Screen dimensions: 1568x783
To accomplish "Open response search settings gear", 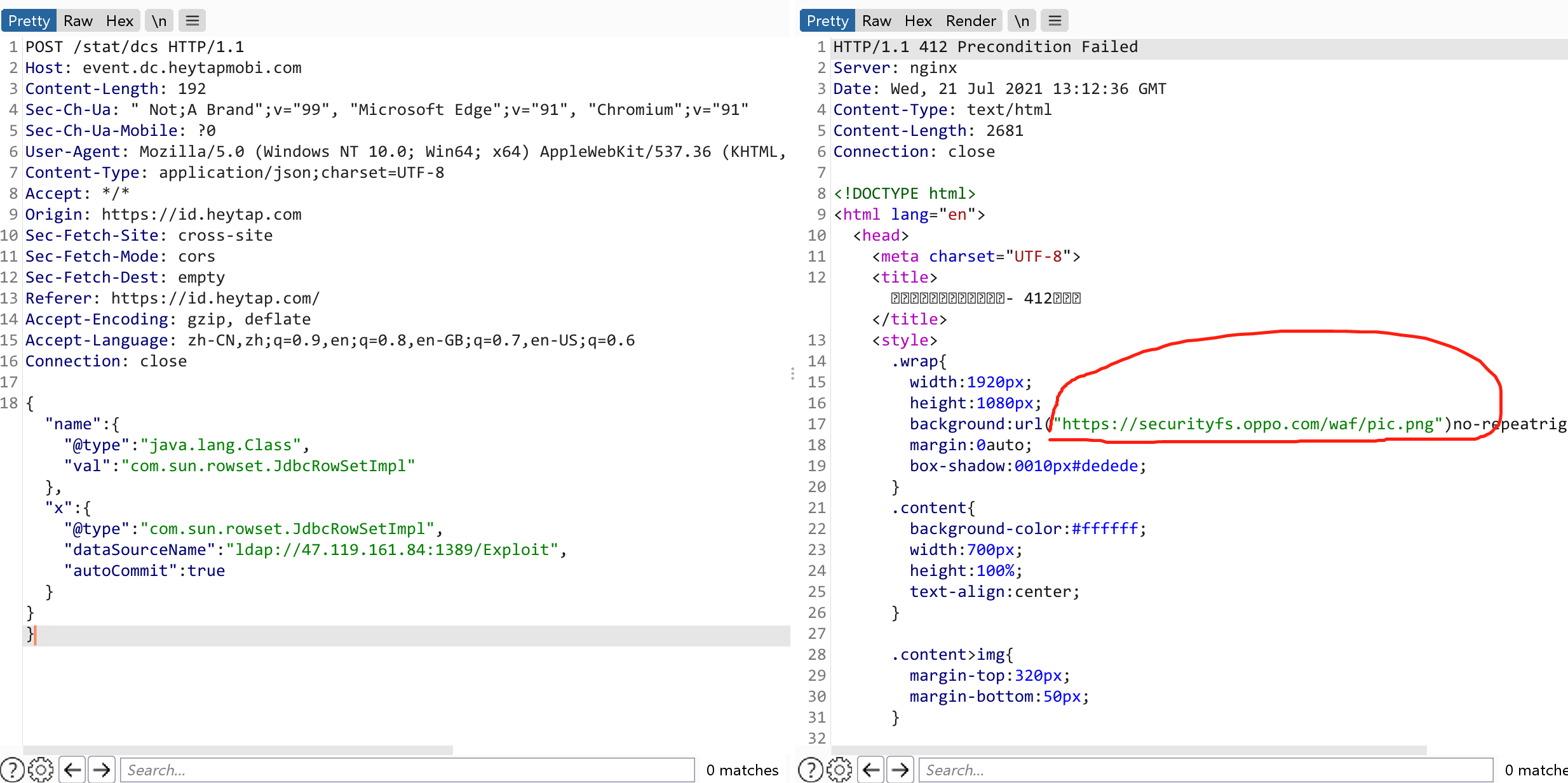I will pyautogui.click(x=839, y=770).
